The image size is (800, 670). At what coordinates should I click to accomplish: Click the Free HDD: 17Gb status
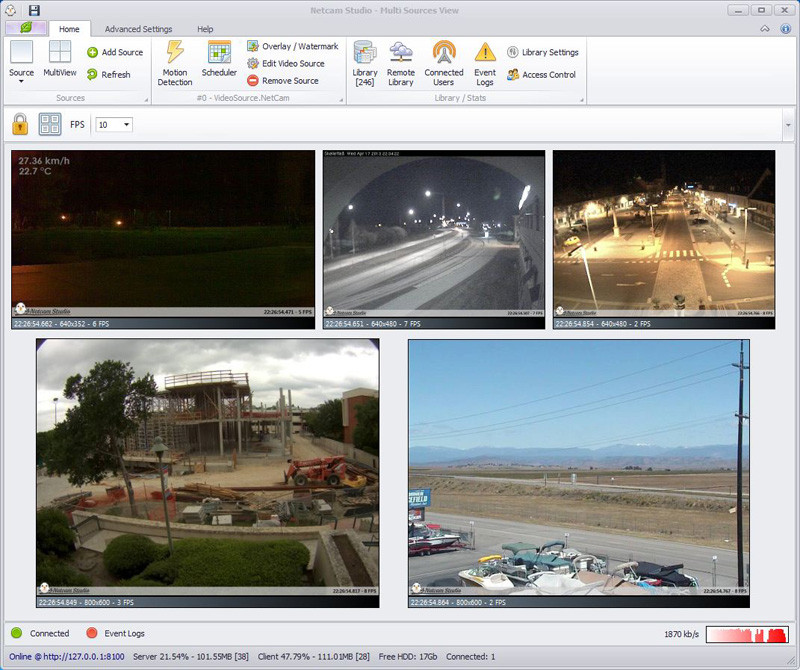point(408,657)
